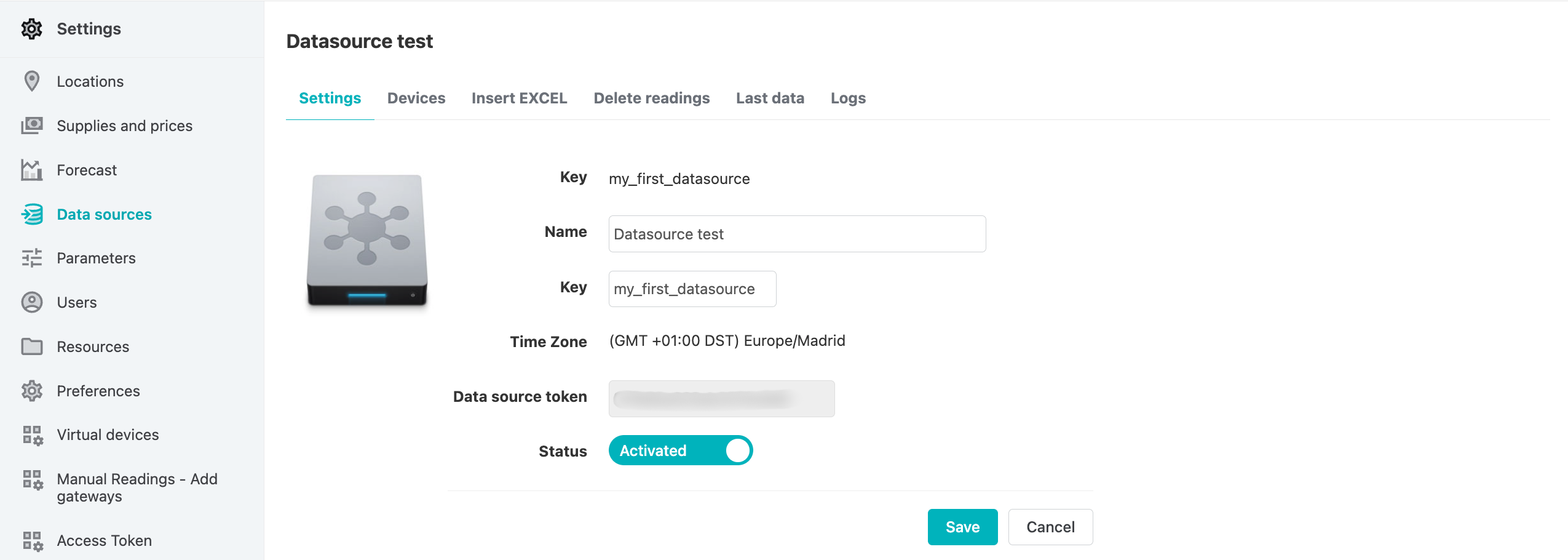Viewport: 1568px width, 560px height.
Task: Switch to the Logs tab
Action: (848, 98)
